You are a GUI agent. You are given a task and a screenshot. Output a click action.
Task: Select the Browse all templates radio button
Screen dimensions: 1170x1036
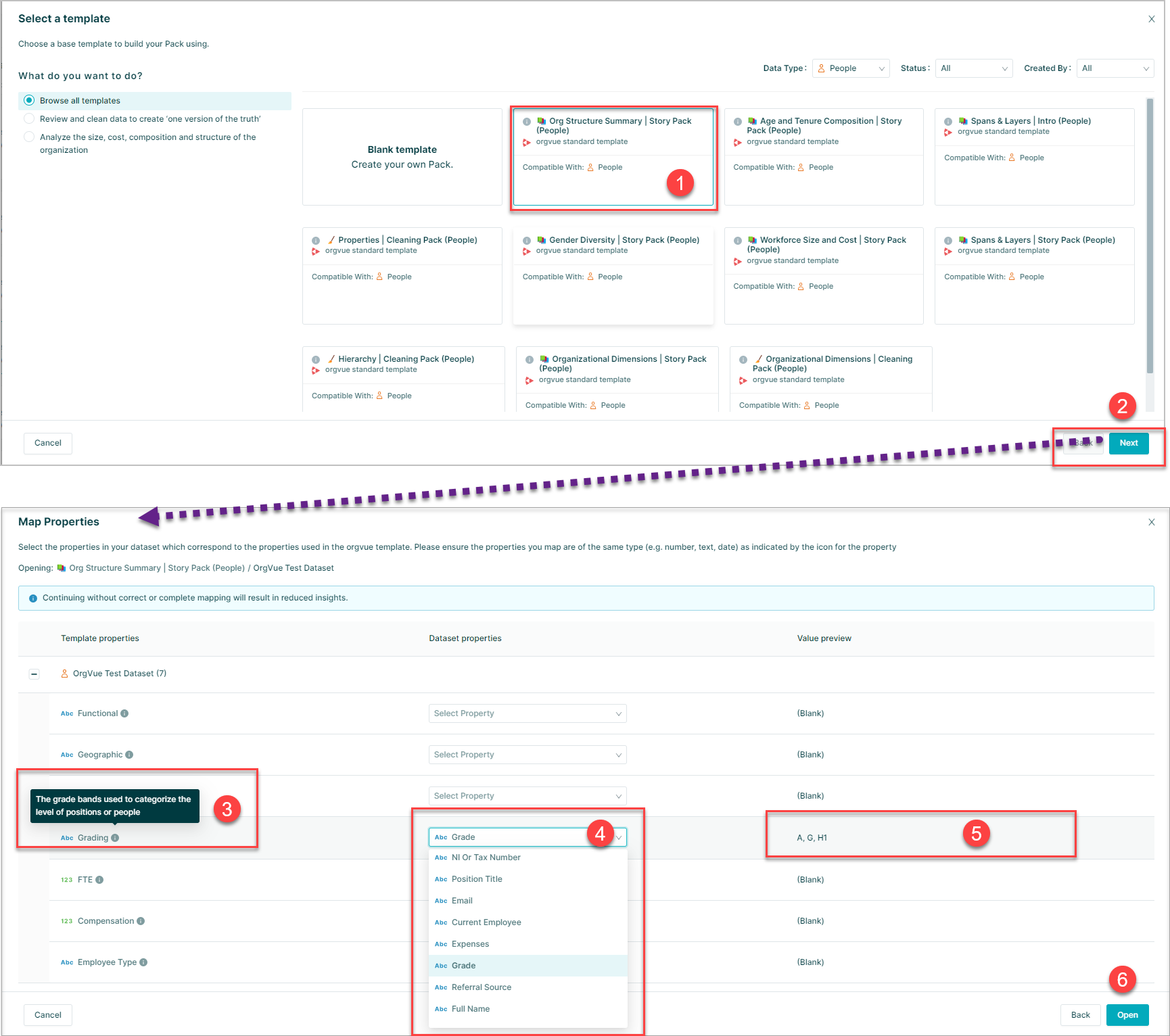(x=29, y=99)
